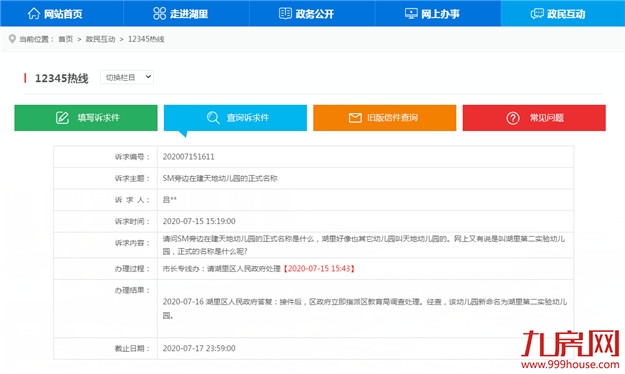Click the requester name 吕**
The height and width of the screenshot is (374, 625).
coord(169,200)
